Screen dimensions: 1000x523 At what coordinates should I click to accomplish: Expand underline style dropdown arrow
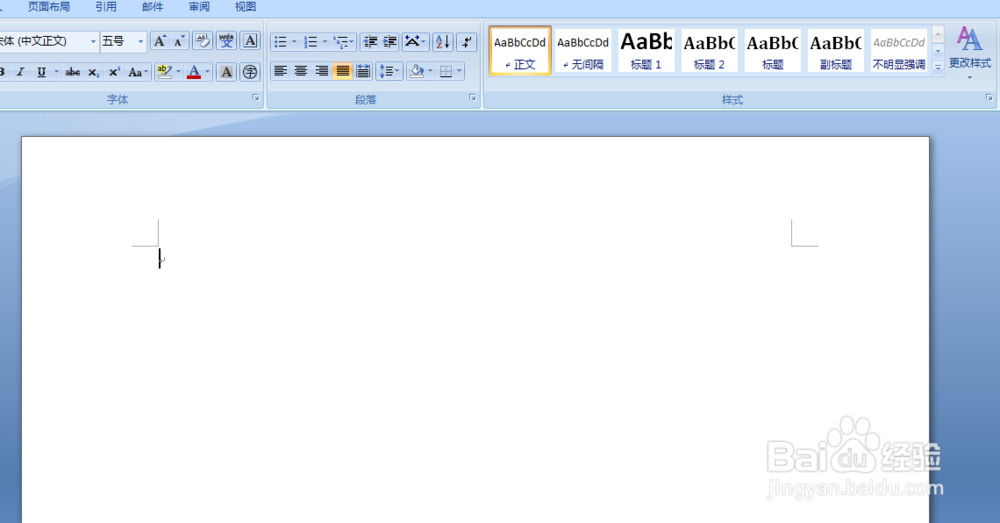tap(56, 71)
